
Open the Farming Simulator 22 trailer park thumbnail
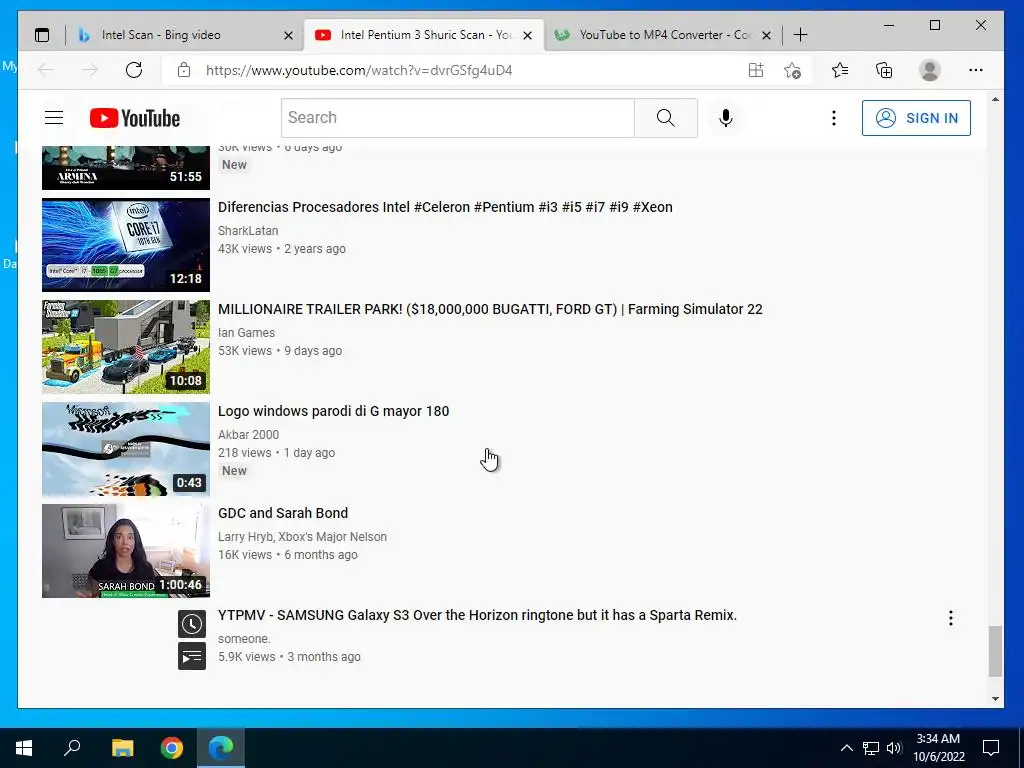pos(126,347)
